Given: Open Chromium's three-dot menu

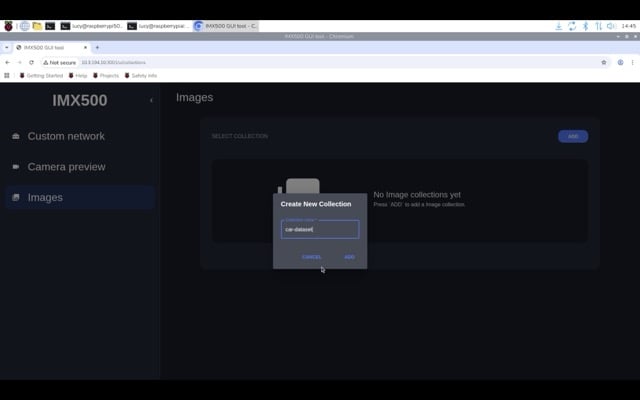Looking at the screenshot, I should (x=633, y=62).
